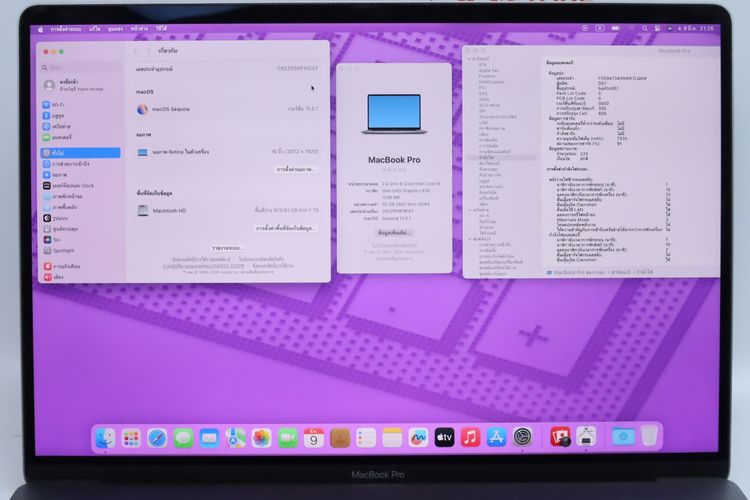Click battery status icon in menu bar
The image size is (750, 500).
click(616, 28)
